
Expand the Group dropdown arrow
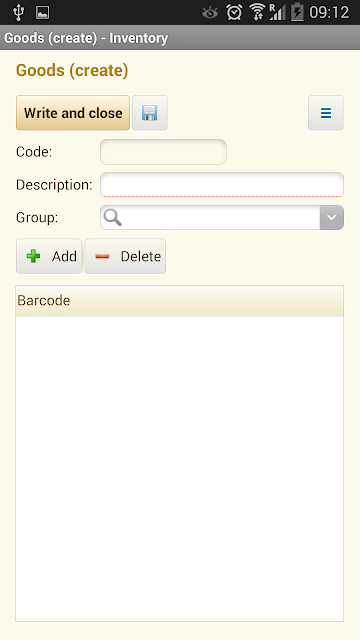pos(332,218)
